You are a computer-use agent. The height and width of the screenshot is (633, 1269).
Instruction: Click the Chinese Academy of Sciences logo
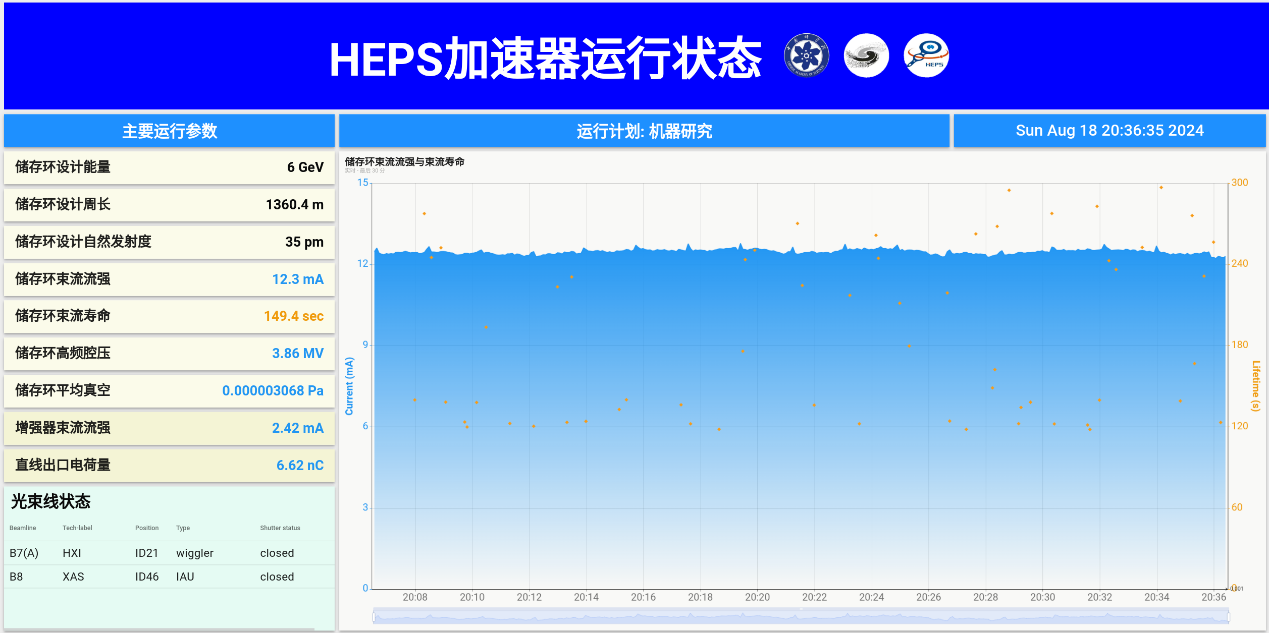coord(806,56)
